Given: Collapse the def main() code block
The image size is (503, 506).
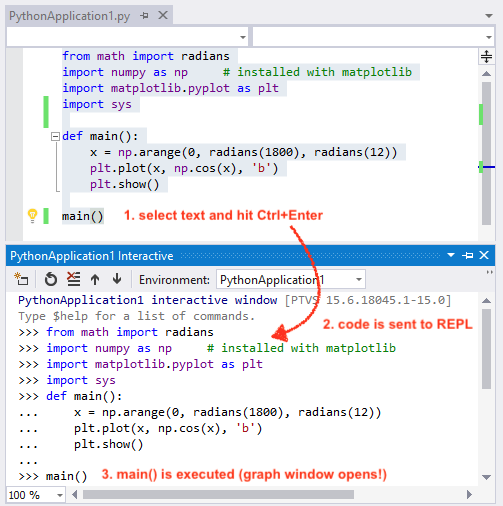Looking at the screenshot, I should point(55,136).
